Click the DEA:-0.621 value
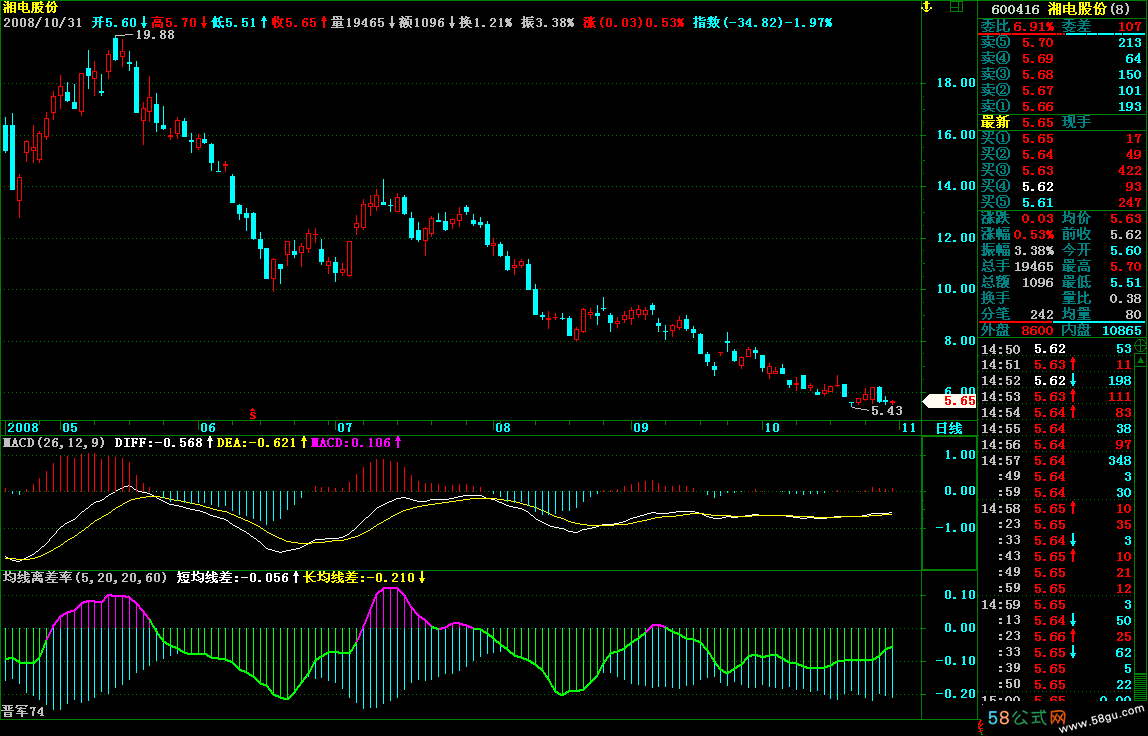1148x736 pixels. [x=257, y=442]
